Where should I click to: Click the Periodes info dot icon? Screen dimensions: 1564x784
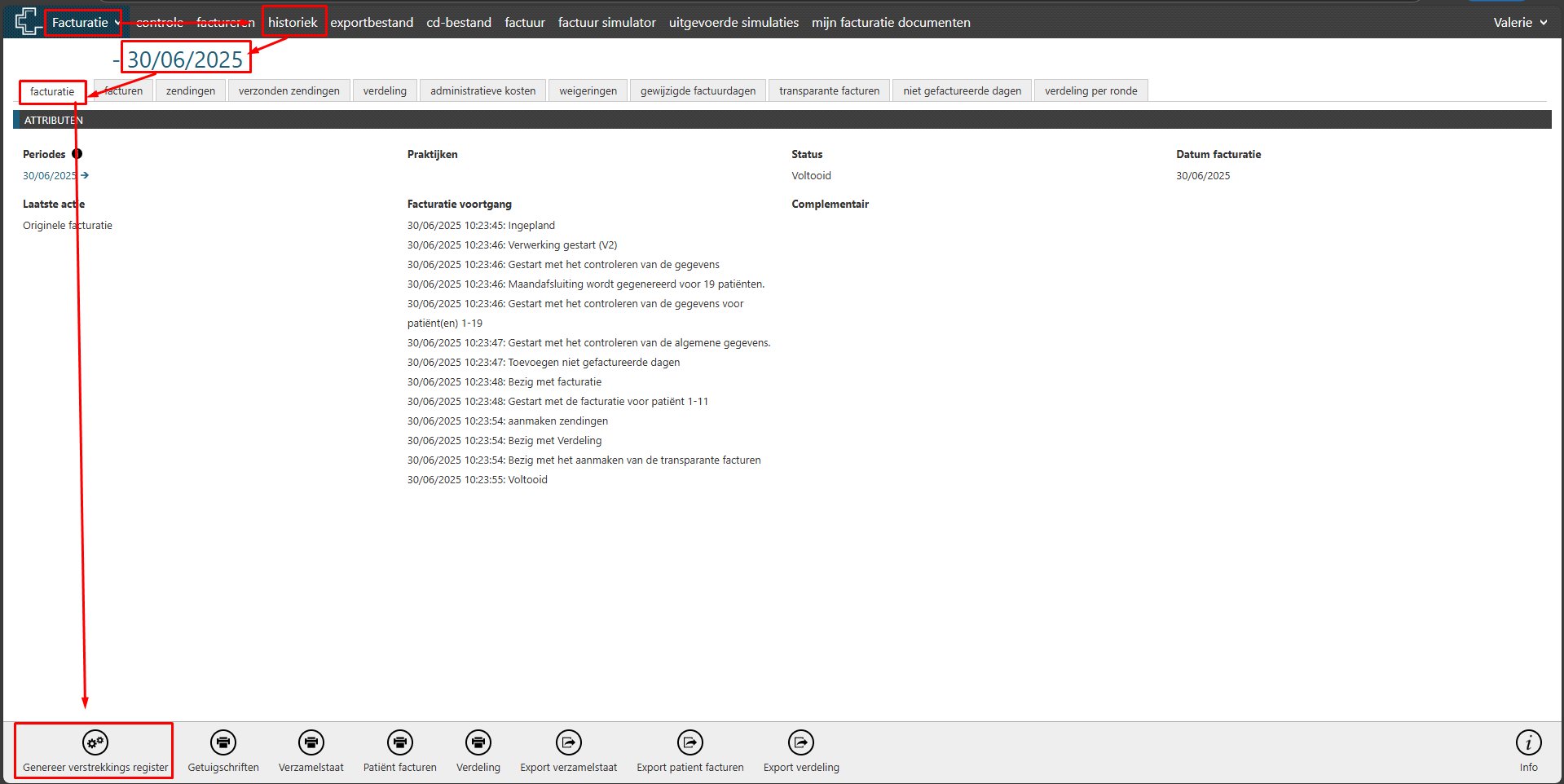tap(77, 154)
